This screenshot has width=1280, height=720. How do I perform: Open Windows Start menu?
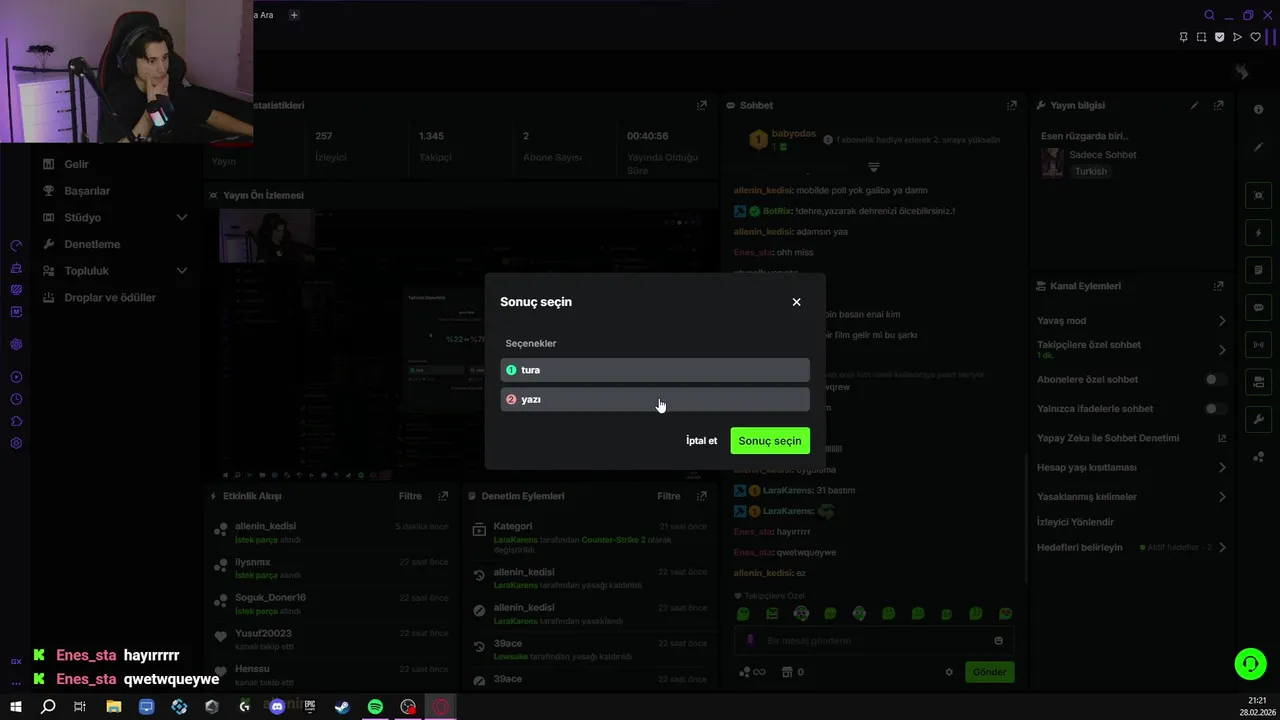point(16,707)
